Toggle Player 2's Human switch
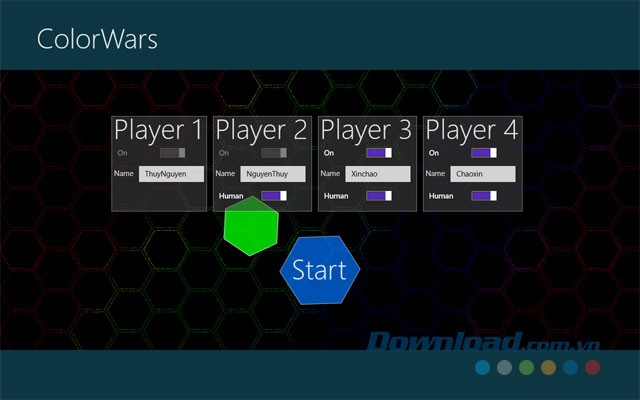The image size is (640, 400). tap(273, 196)
